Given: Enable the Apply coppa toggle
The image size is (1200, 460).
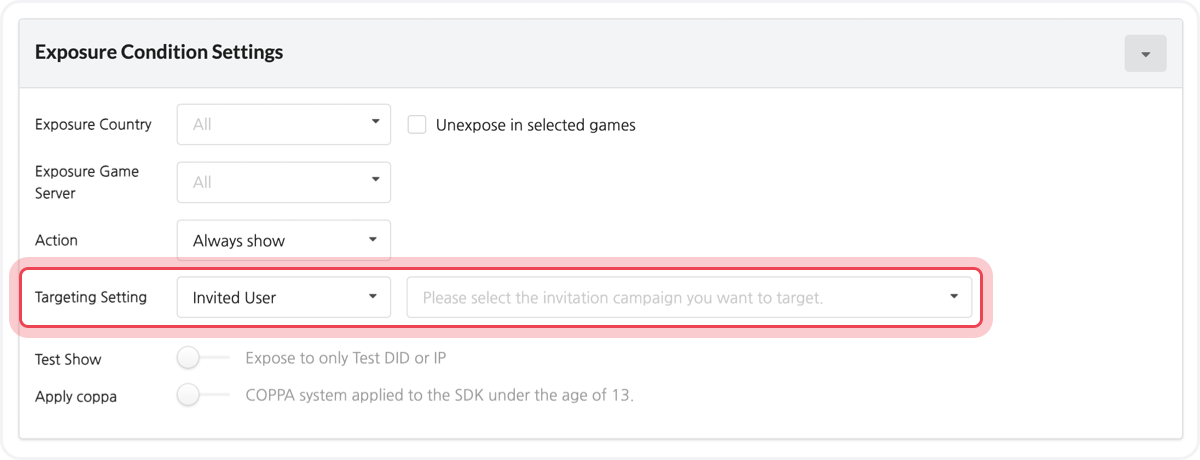Looking at the screenshot, I should click(203, 395).
